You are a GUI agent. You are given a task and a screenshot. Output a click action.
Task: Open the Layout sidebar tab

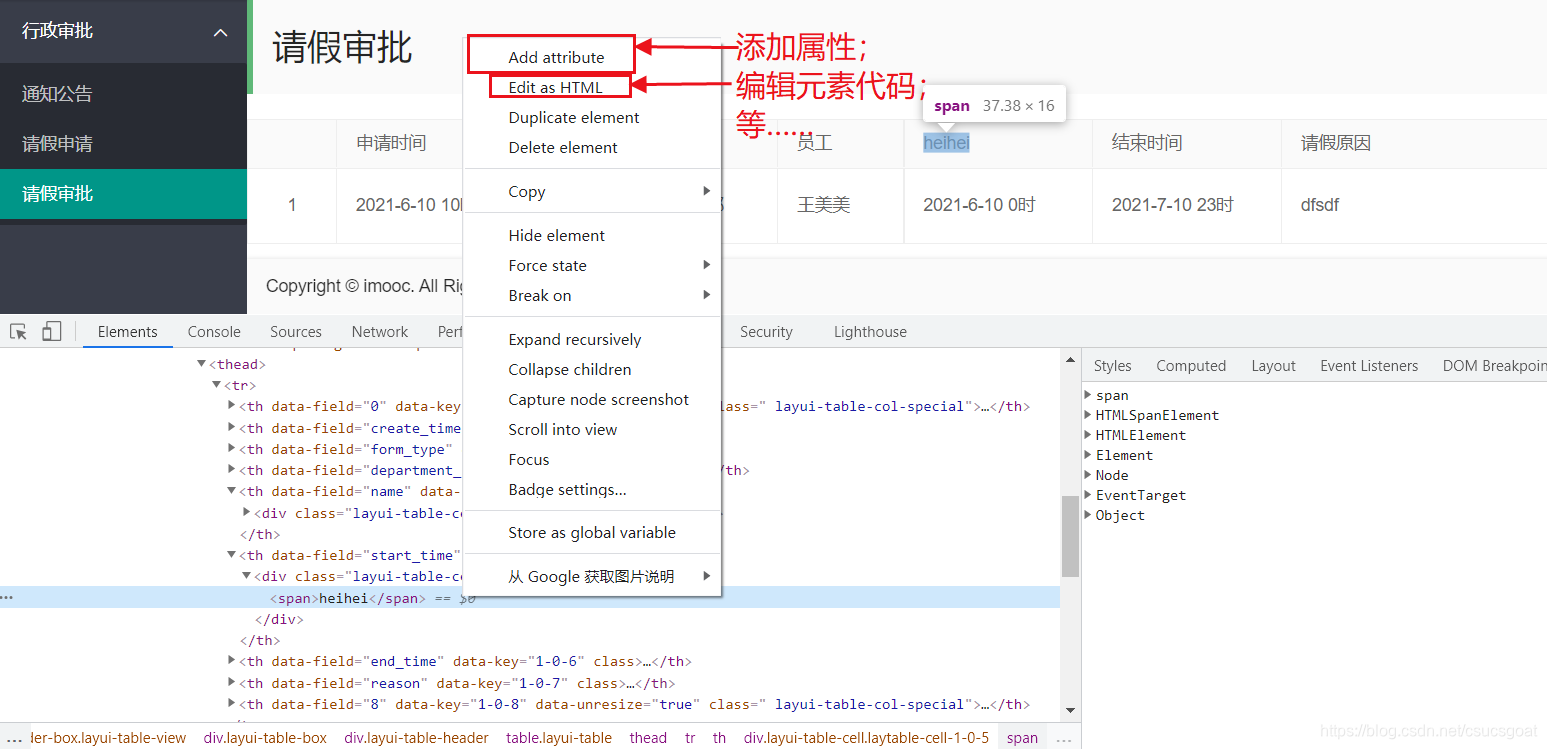click(x=1273, y=366)
